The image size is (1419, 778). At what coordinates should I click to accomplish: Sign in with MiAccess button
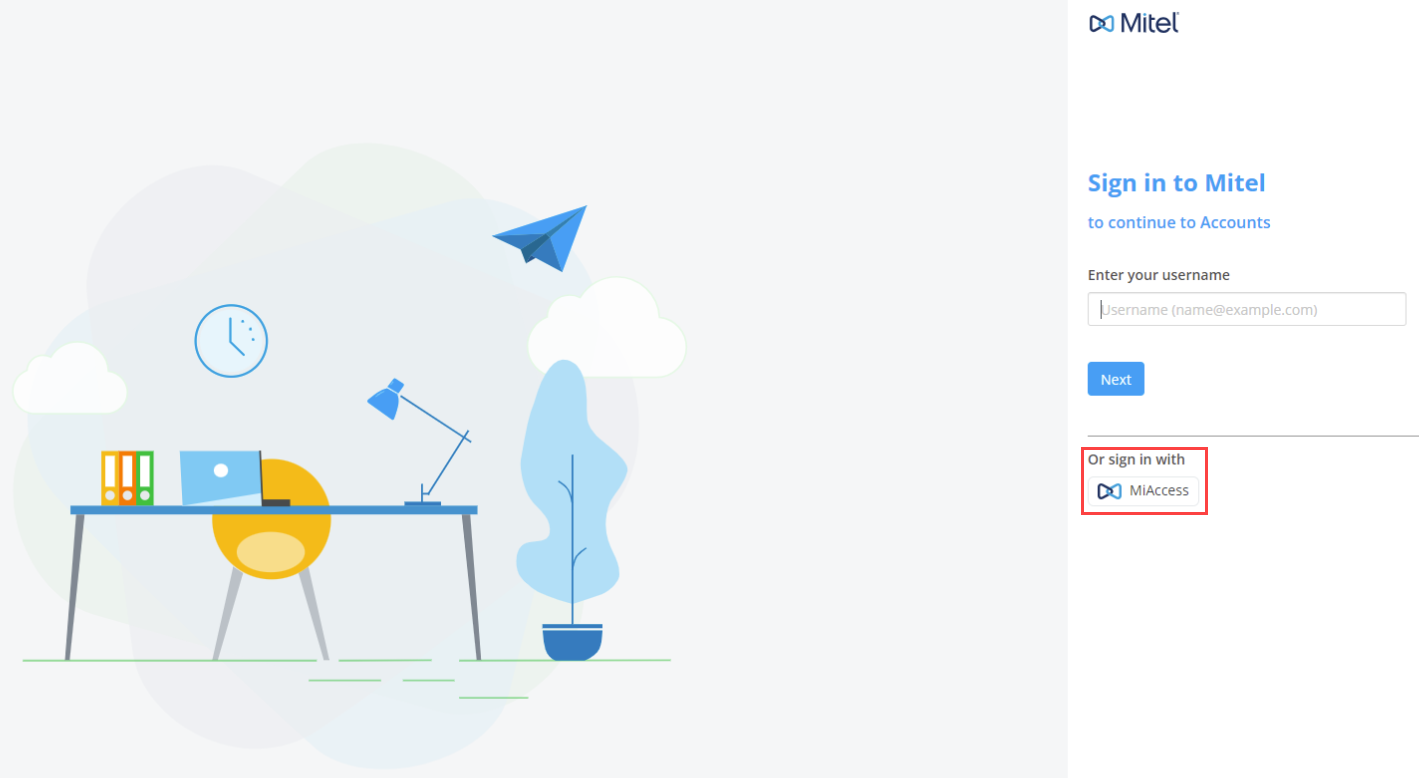pyautogui.click(x=1143, y=491)
